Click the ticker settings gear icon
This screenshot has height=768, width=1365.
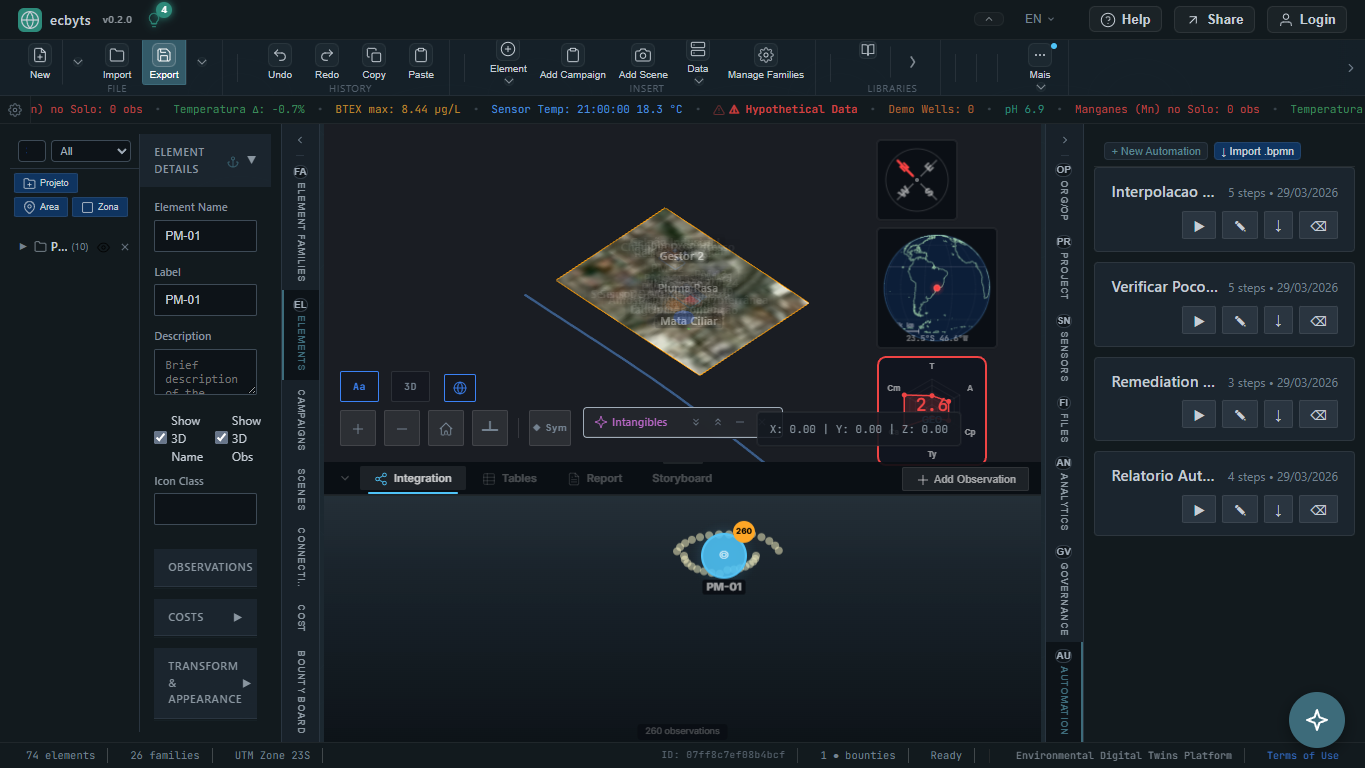click(15, 109)
